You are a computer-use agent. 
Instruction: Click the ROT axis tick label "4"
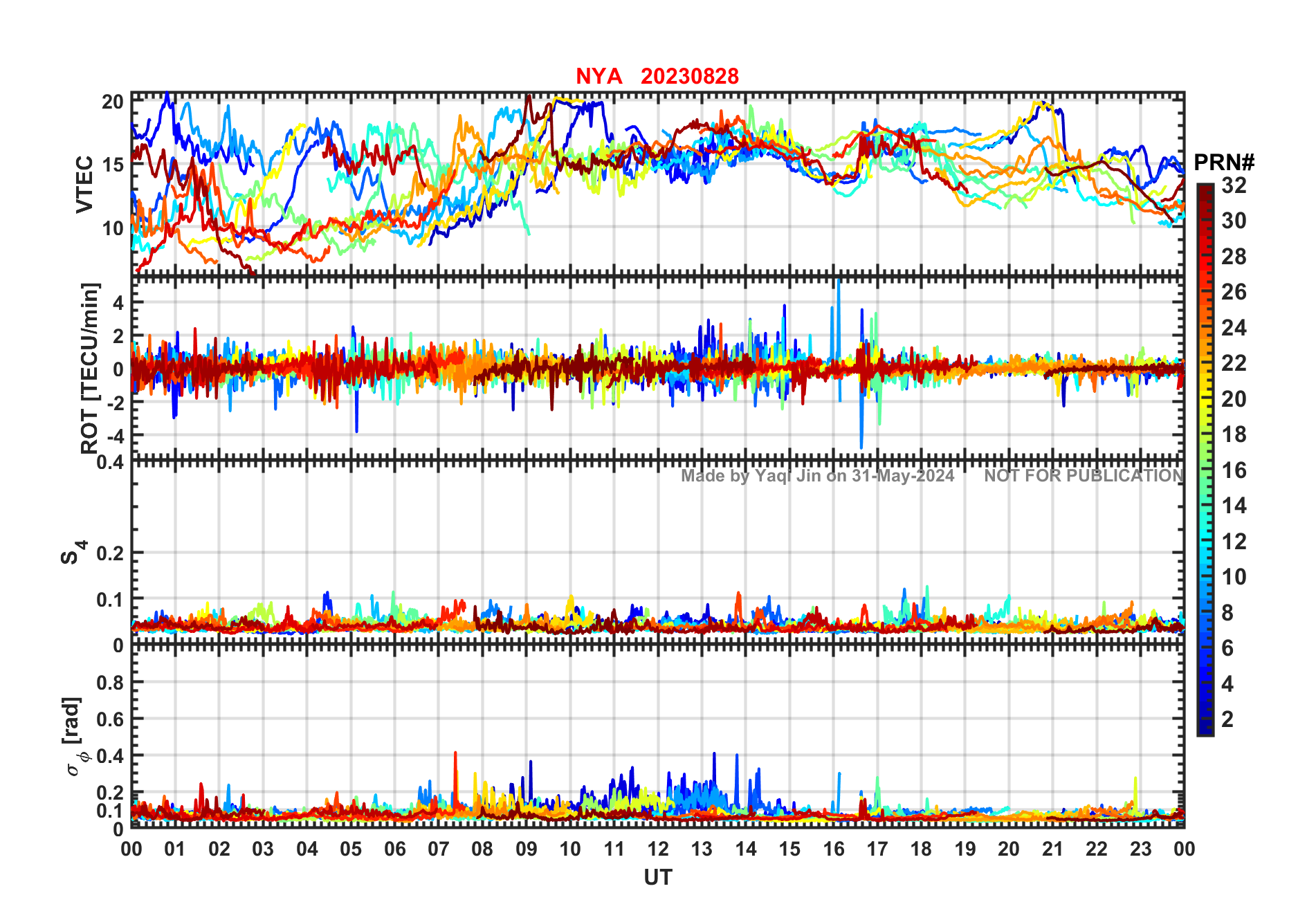(118, 302)
